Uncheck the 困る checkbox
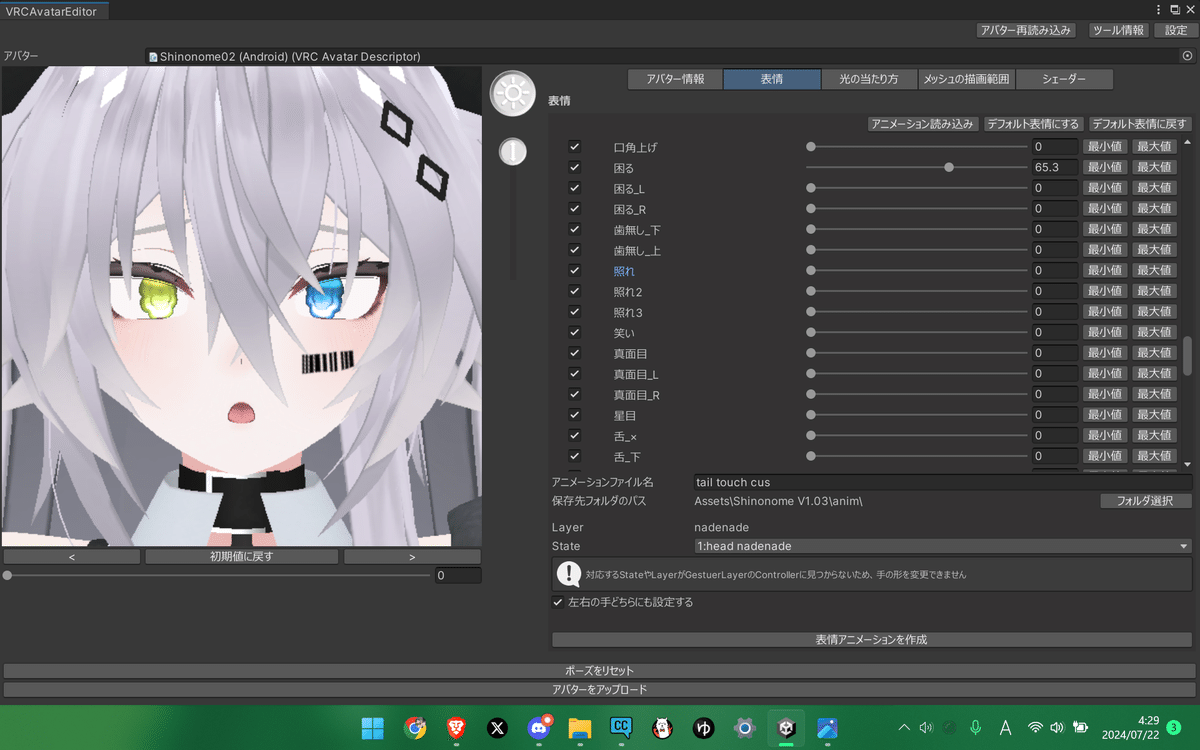The height and width of the screenshot is (750, 1200). click(574, 167)
